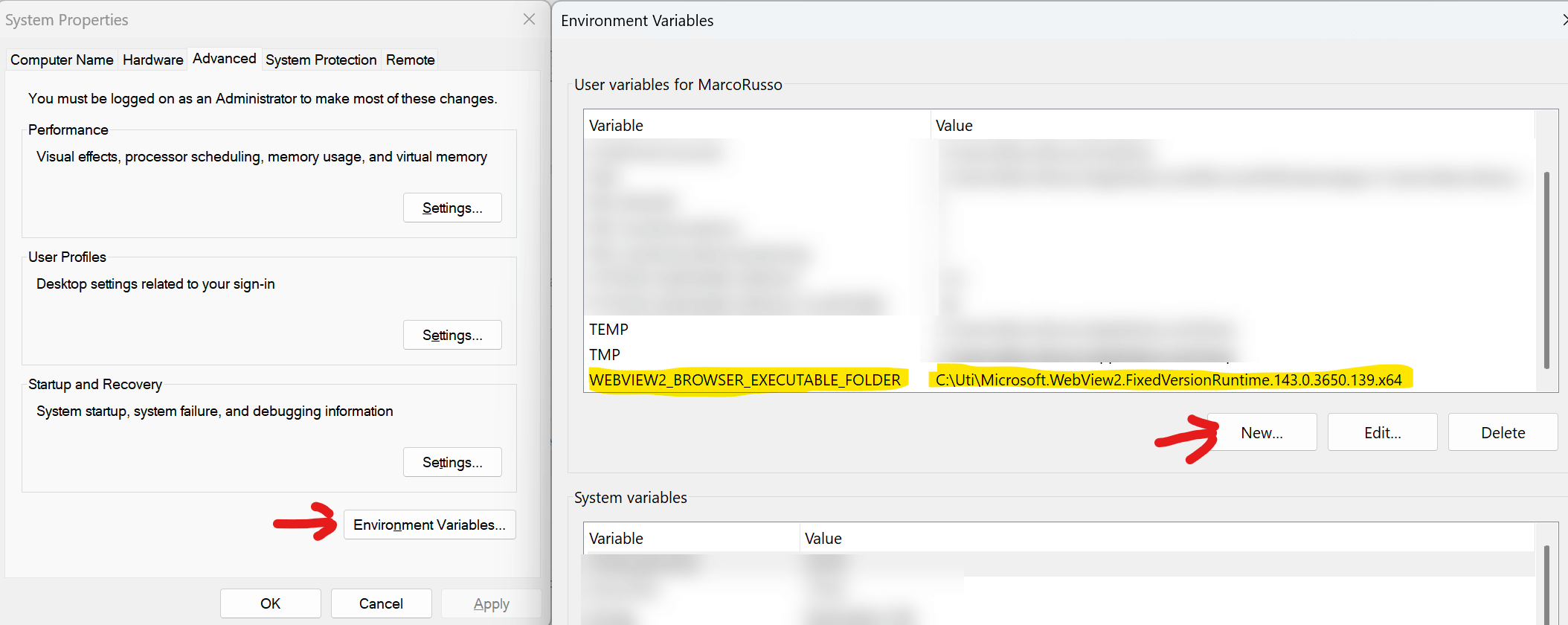Screen dimensions: 1568x625
Task: Go to System Protection tab
Action: tap(321, 60)
